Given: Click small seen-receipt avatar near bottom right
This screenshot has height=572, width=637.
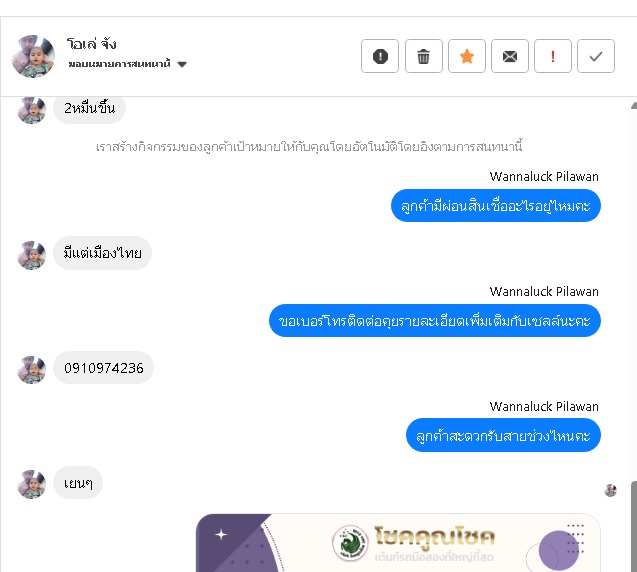Looking at the screenshot, I should tap(610, 490).
